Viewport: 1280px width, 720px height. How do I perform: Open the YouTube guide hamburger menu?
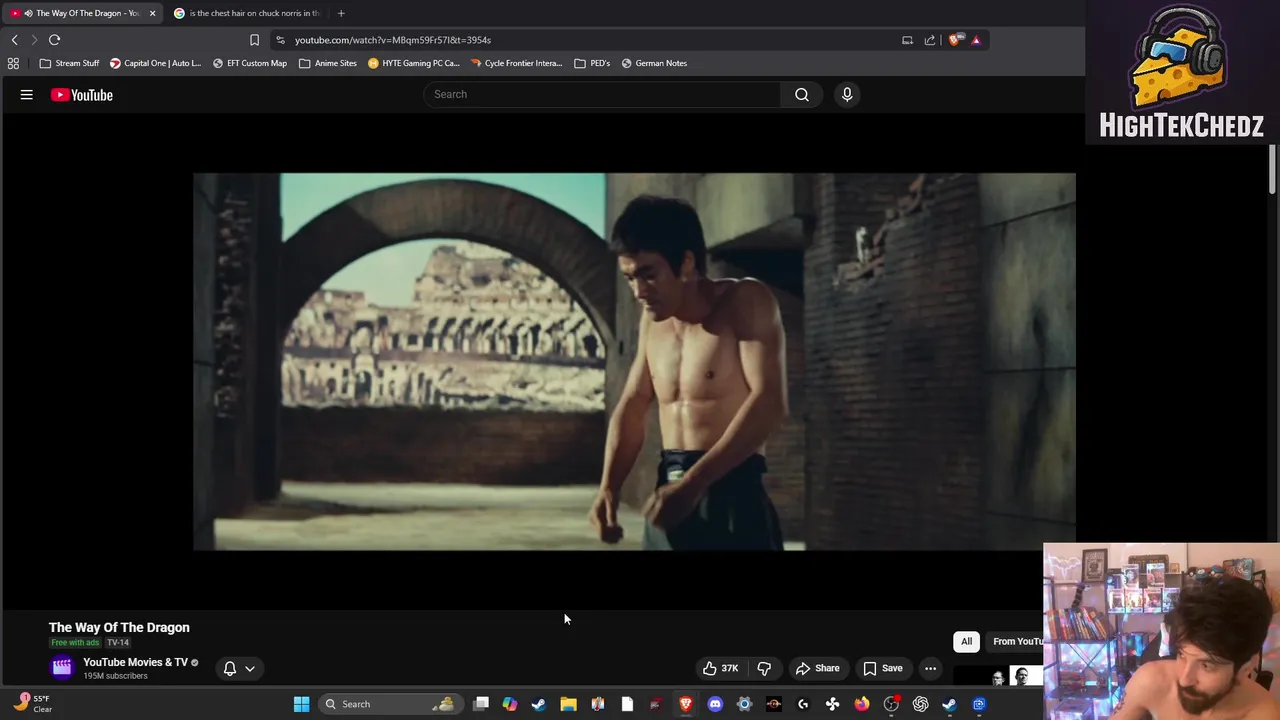coord(27,95)
